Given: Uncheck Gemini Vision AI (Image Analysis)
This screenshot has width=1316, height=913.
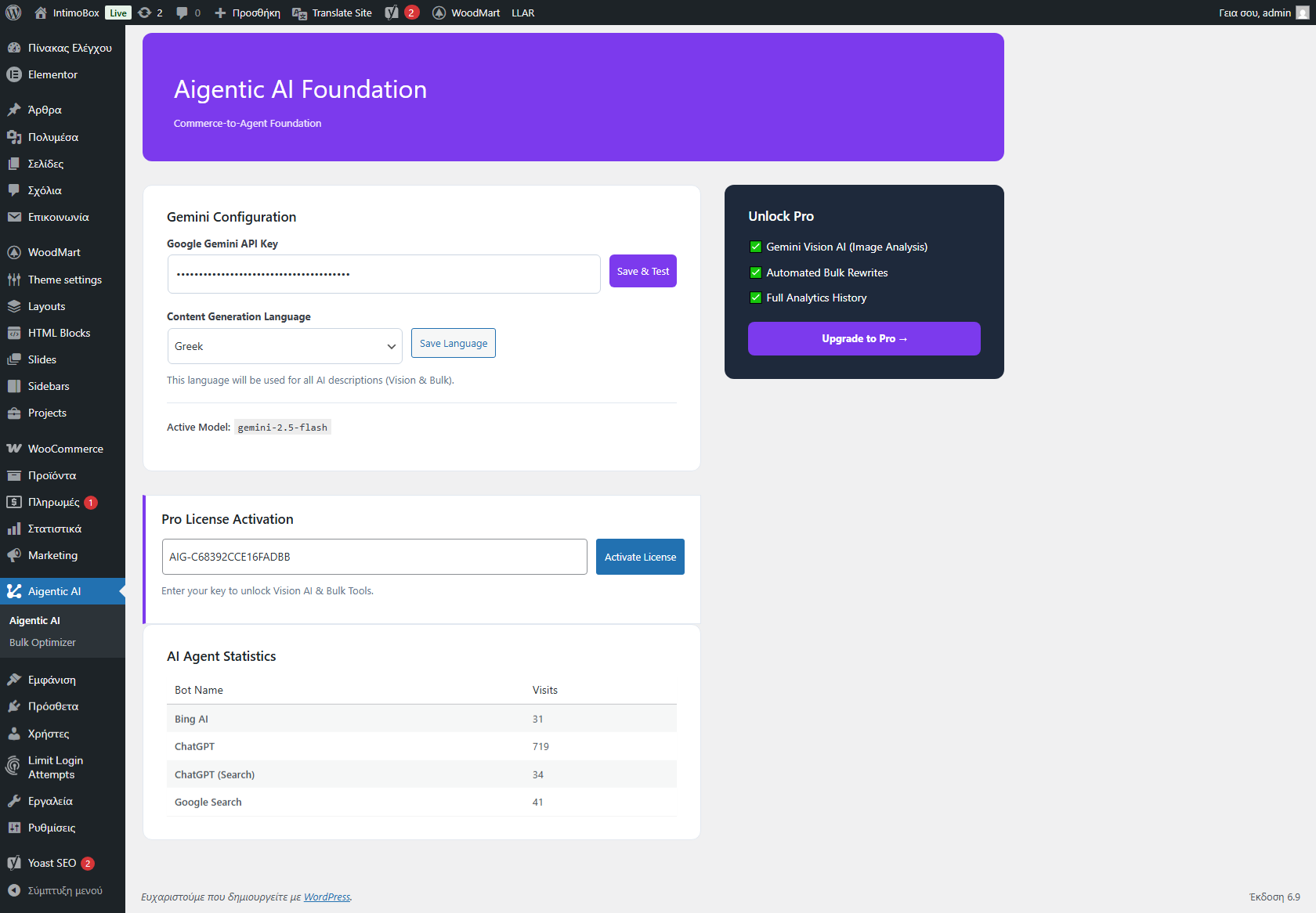Looking at the screenshot, I should pos(755,247).
